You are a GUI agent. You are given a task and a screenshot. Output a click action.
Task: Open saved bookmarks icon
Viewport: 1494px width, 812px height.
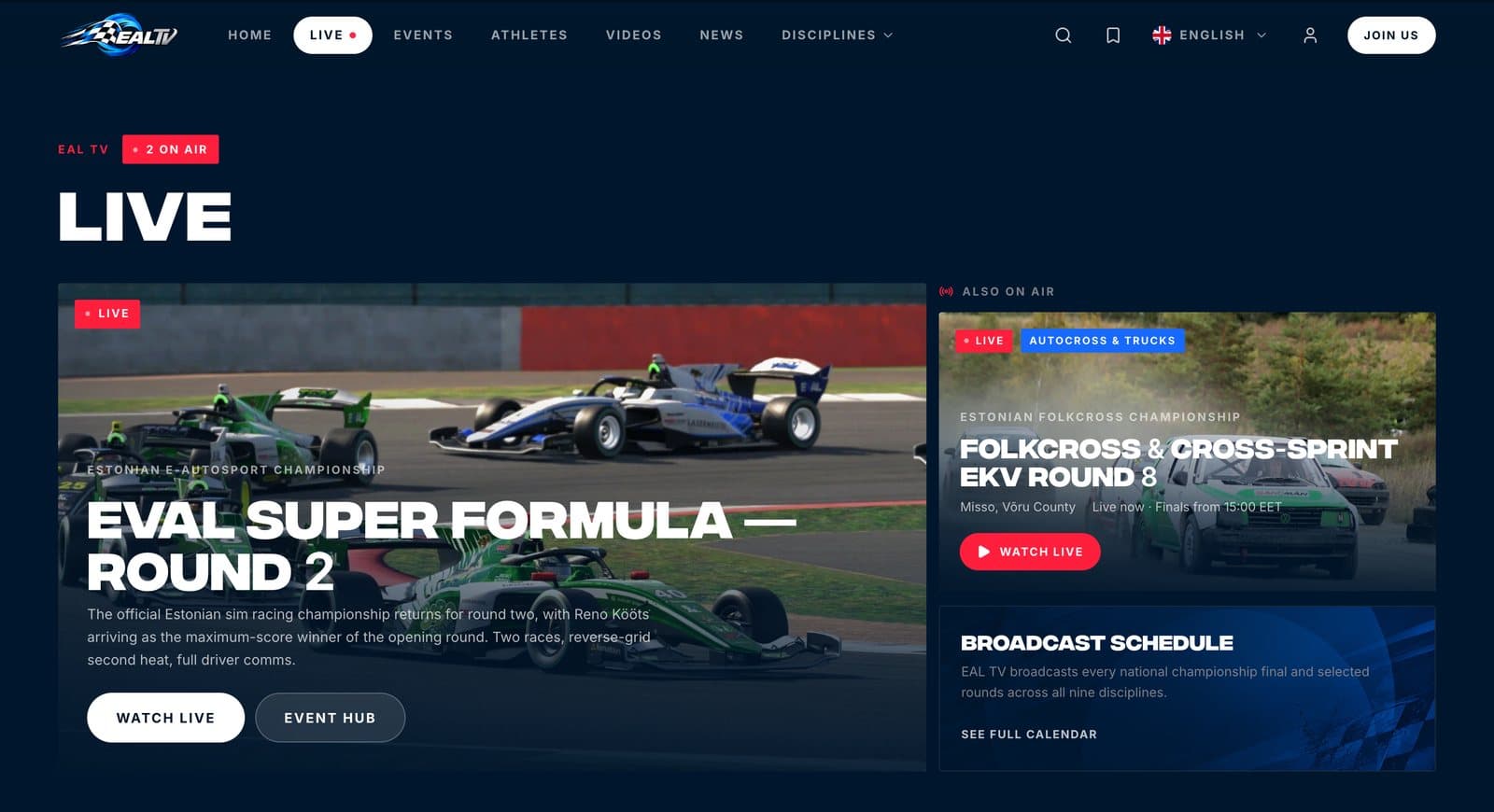pyautogui.click(x=1113, y=35)
